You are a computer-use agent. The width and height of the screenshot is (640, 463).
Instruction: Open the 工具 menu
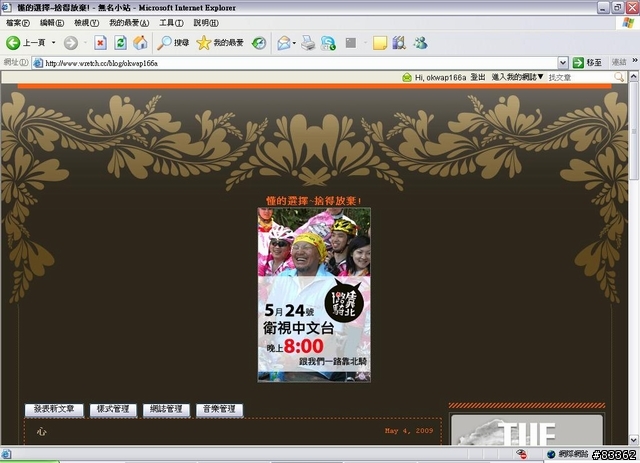click(171, 23)
